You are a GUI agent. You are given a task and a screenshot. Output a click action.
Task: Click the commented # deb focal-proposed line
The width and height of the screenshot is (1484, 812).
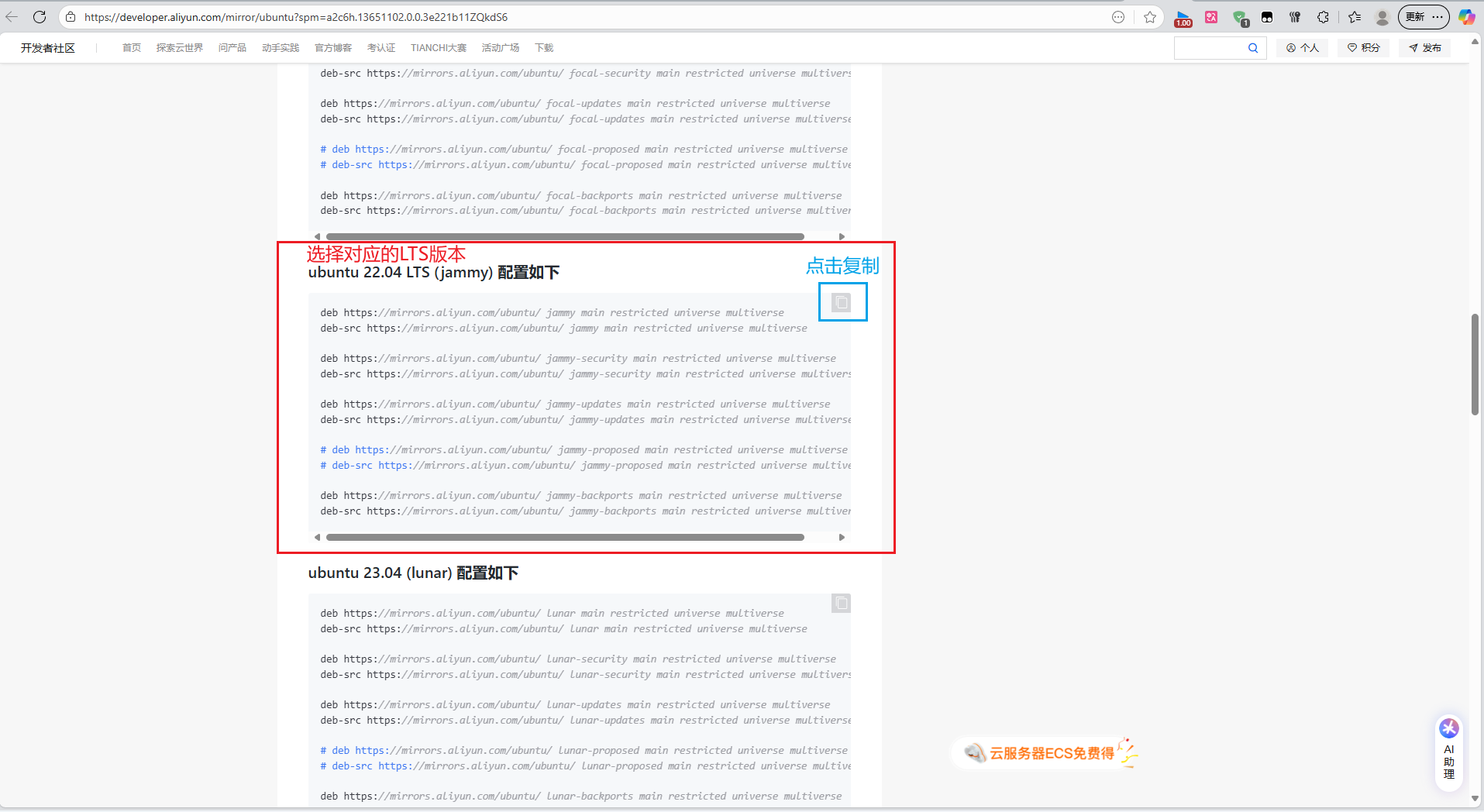(584, 150)
